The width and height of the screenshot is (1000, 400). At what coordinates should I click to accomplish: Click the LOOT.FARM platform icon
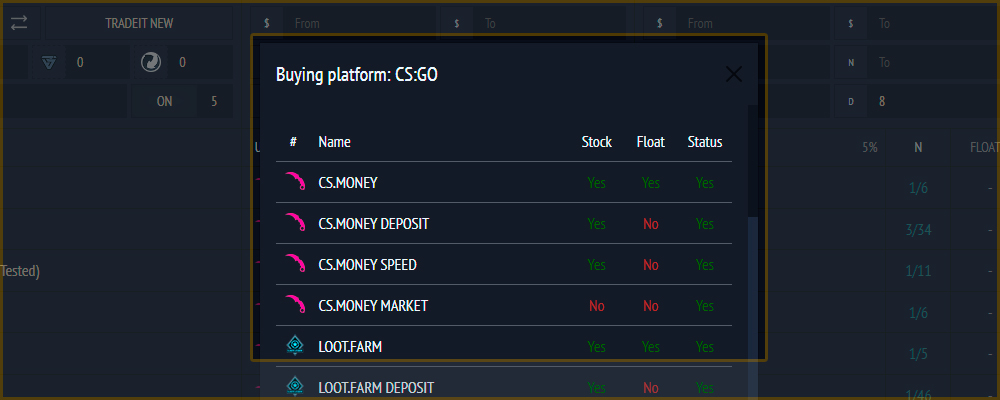click(294, 346)
